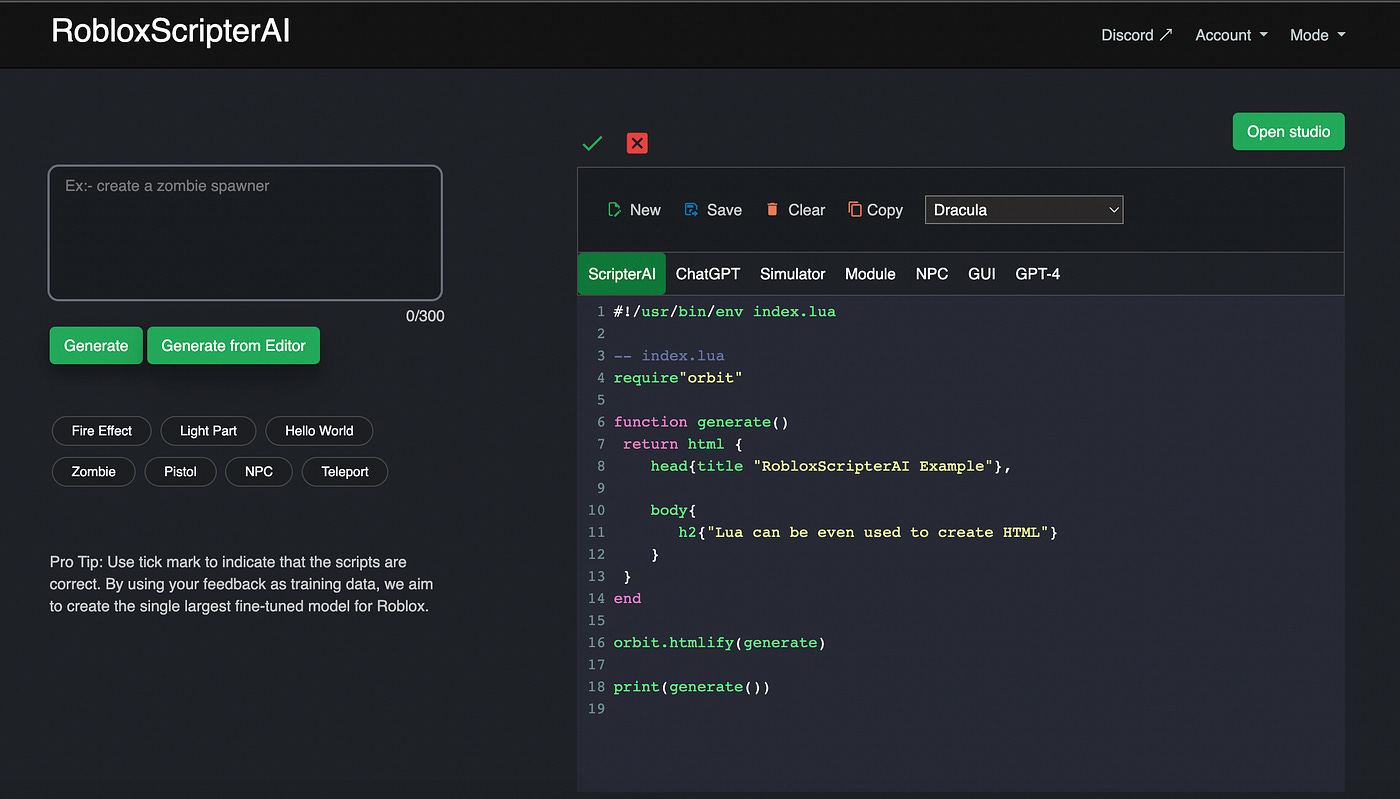Switch to the GUI tab
This screenshot has width=1400, height=799.
[x=982, y=274]
